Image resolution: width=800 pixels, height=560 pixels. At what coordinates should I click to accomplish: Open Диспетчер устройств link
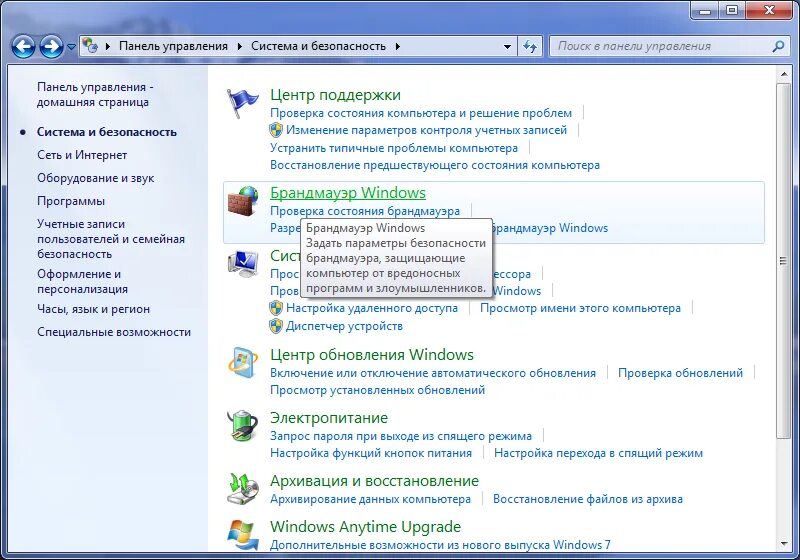click(344, 326)
